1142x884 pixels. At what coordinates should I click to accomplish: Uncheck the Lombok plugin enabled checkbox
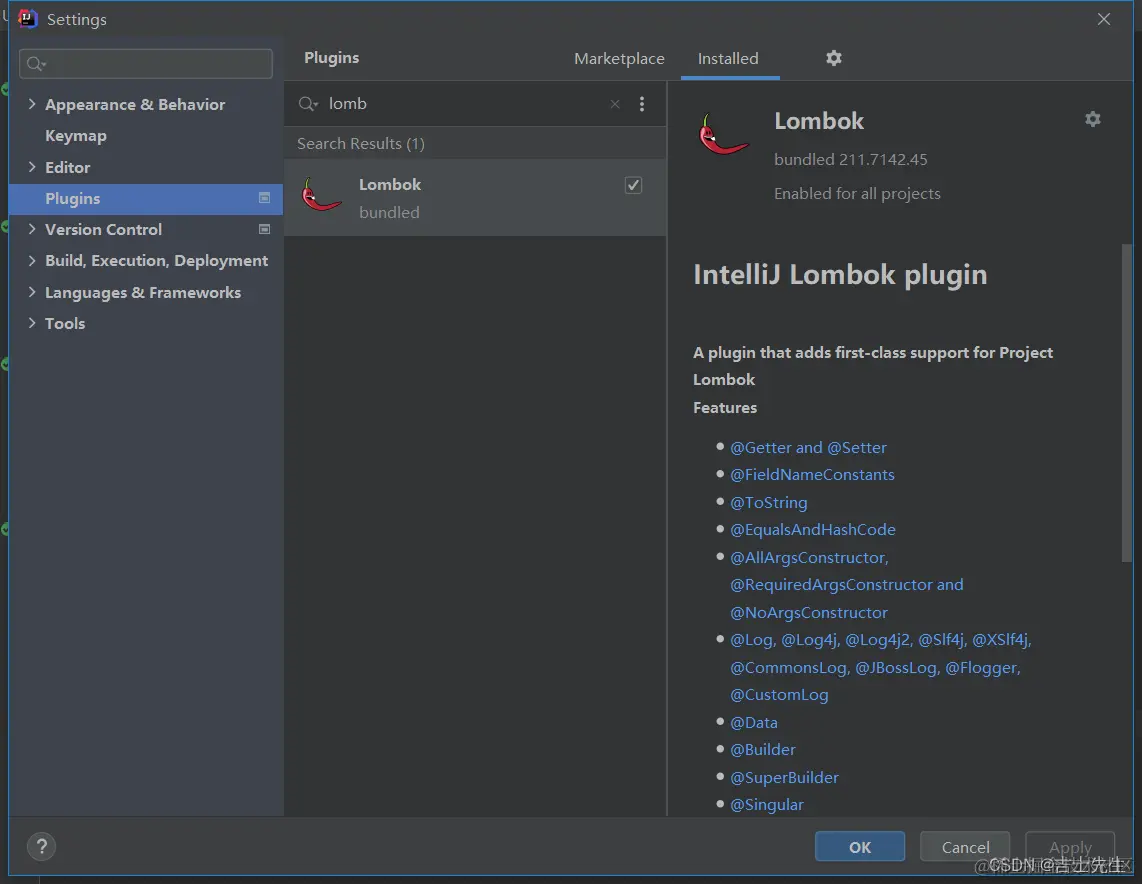pos(634,185)
